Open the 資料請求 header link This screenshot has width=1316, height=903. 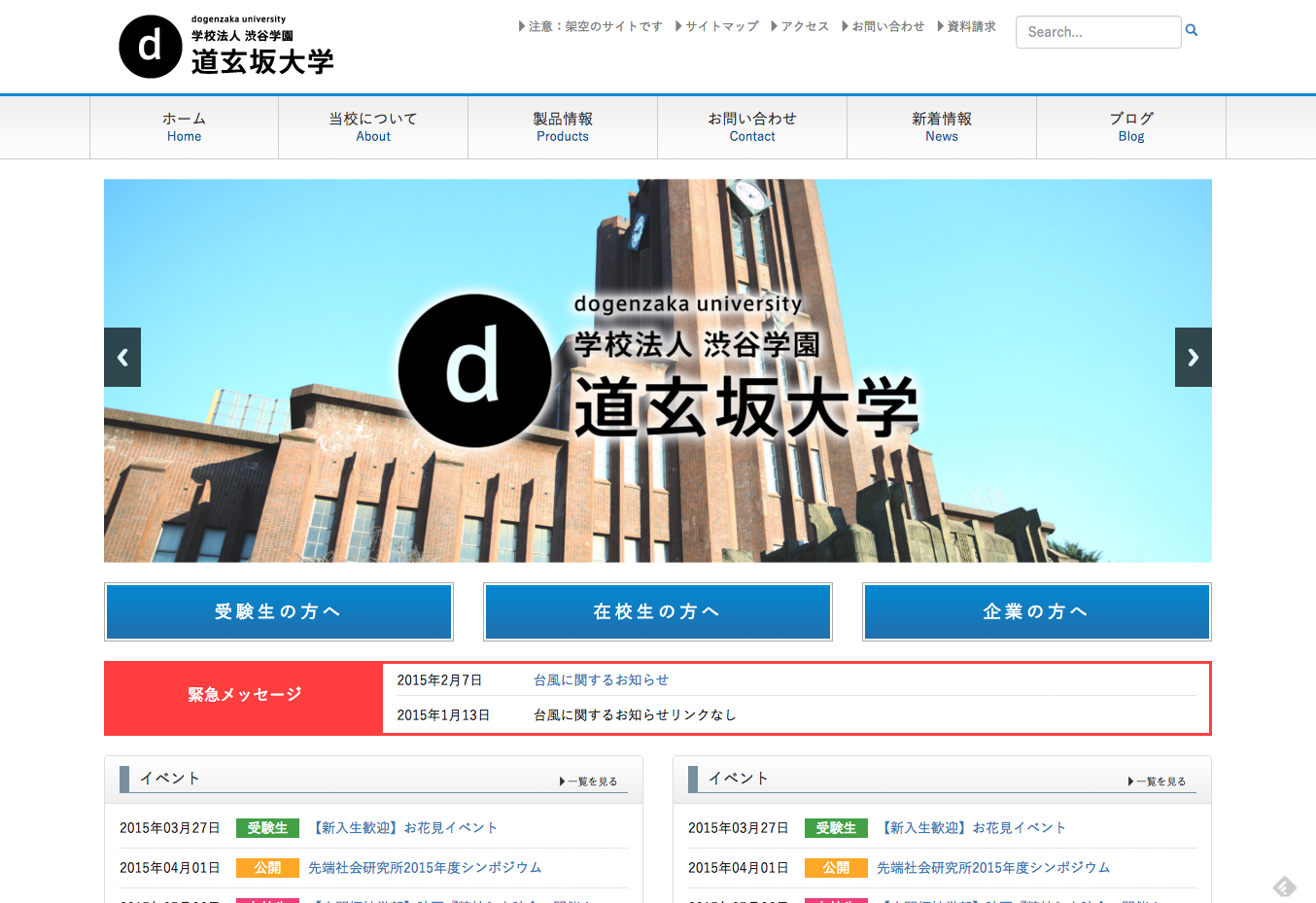pos(967,26)
